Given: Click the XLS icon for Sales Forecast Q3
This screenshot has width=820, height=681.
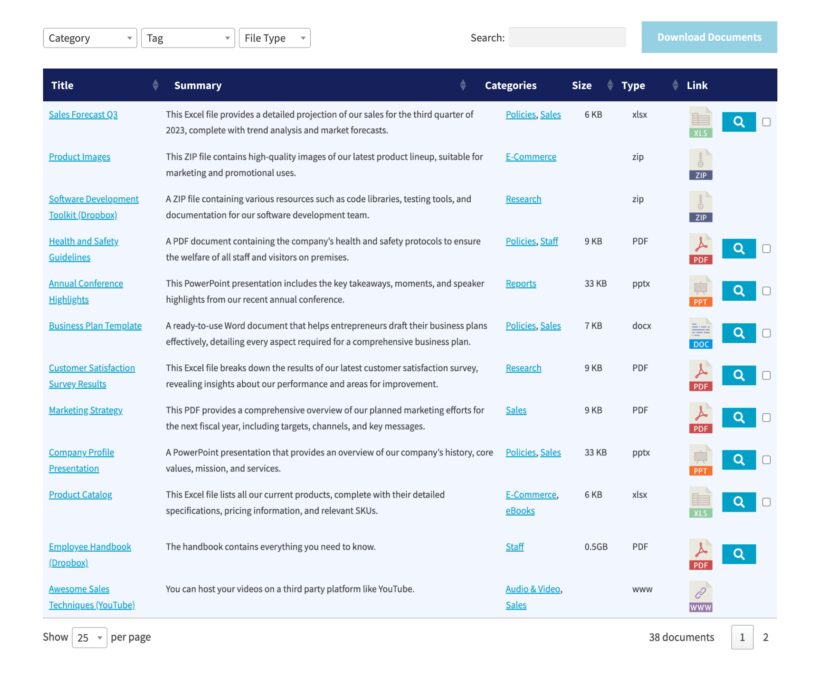Looking at the screenshot, I should pos(699,122).
